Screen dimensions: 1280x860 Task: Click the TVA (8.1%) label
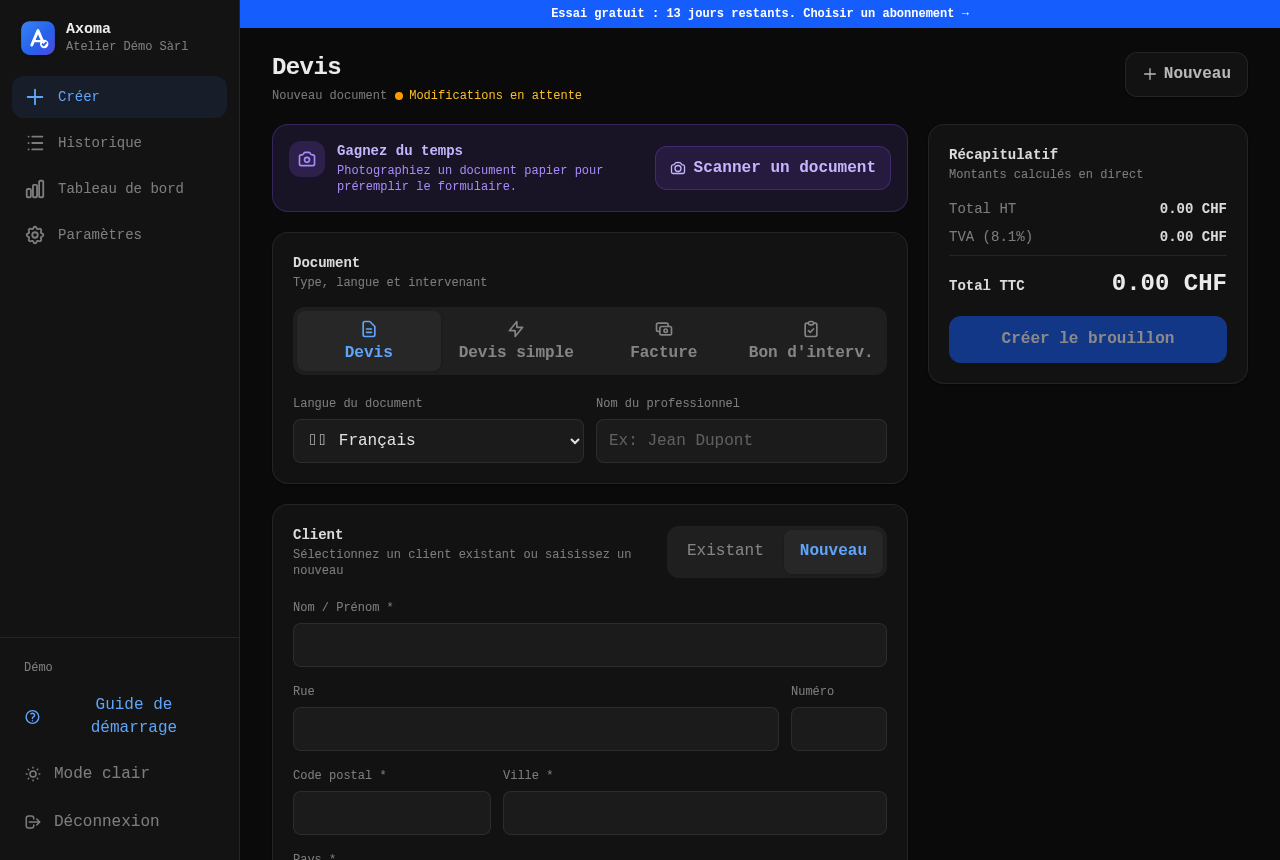coord(991,237)
